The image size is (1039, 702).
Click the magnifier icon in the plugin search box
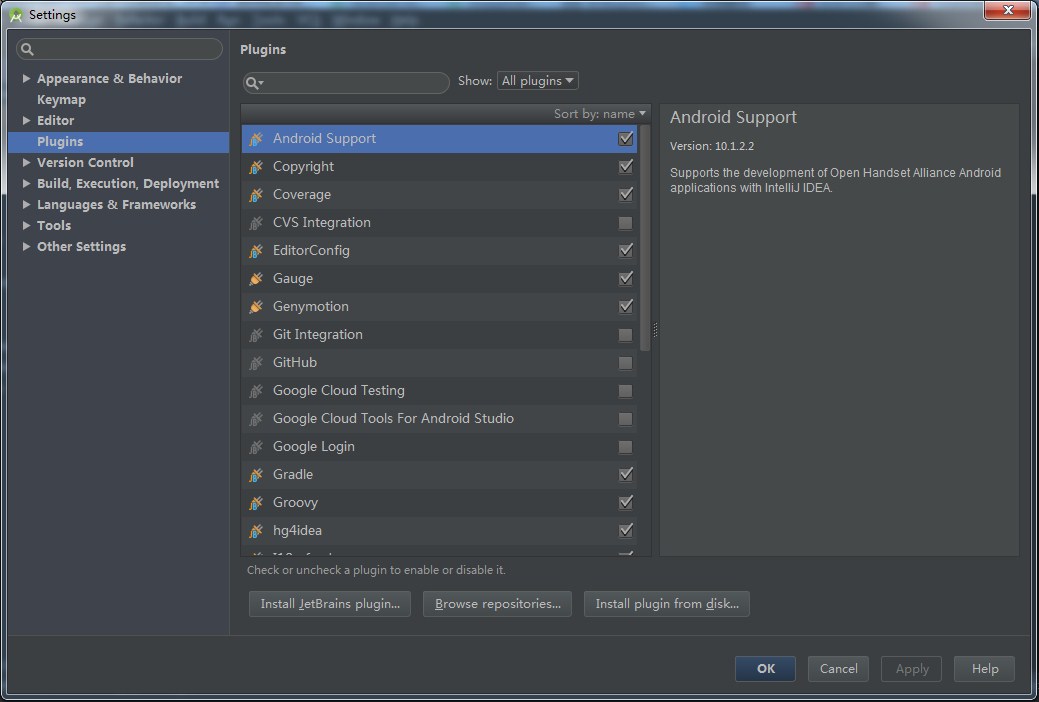[254, 82]
